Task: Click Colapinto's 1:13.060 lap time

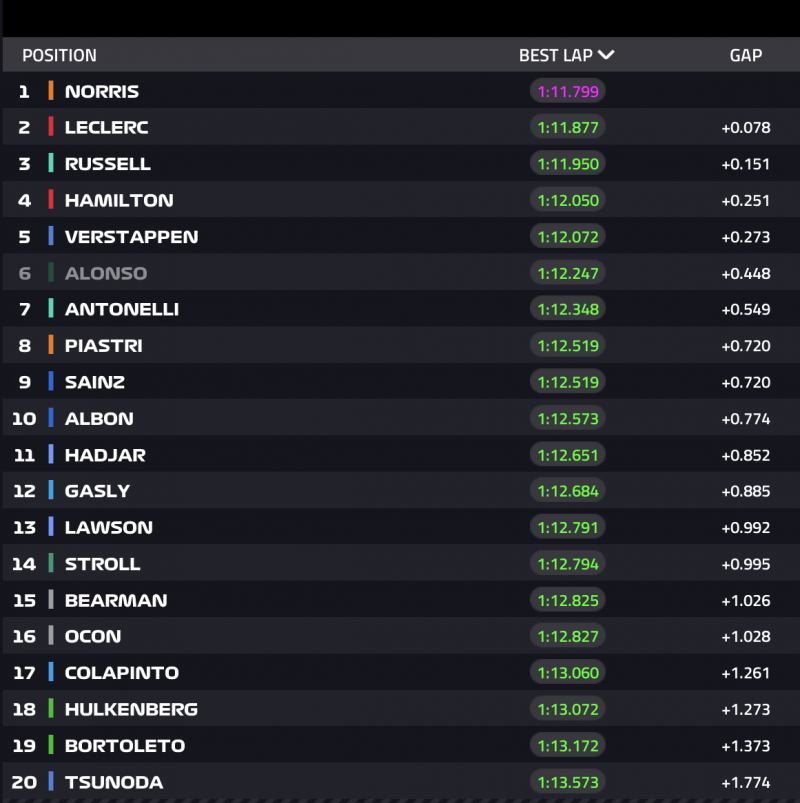Action: coord(568,673)
